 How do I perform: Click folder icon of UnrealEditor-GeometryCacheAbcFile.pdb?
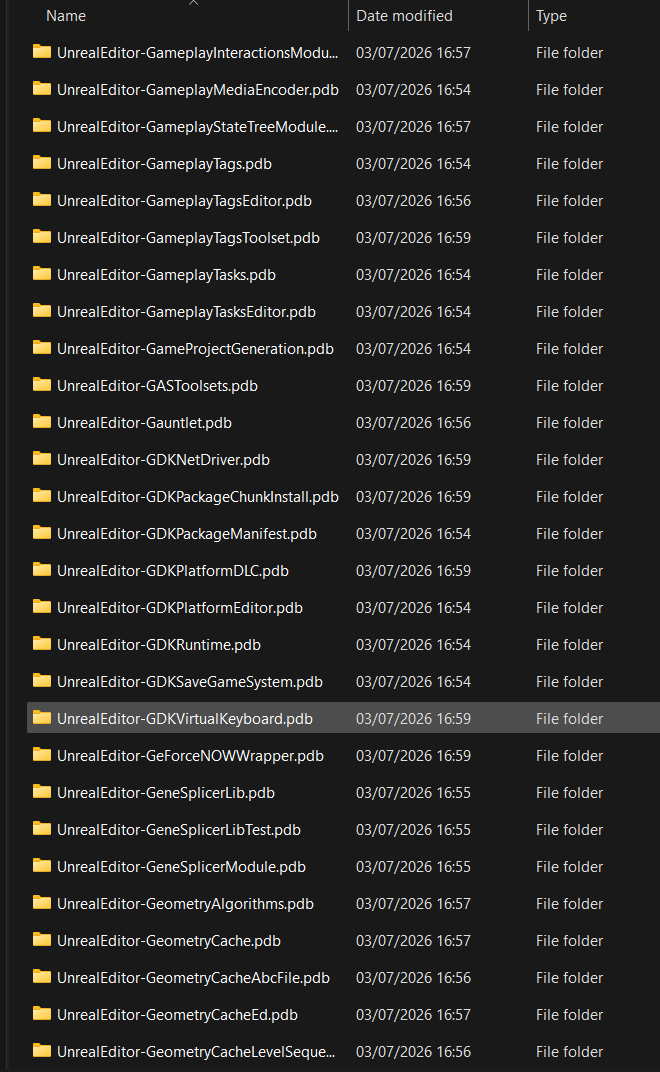(42, 975)
